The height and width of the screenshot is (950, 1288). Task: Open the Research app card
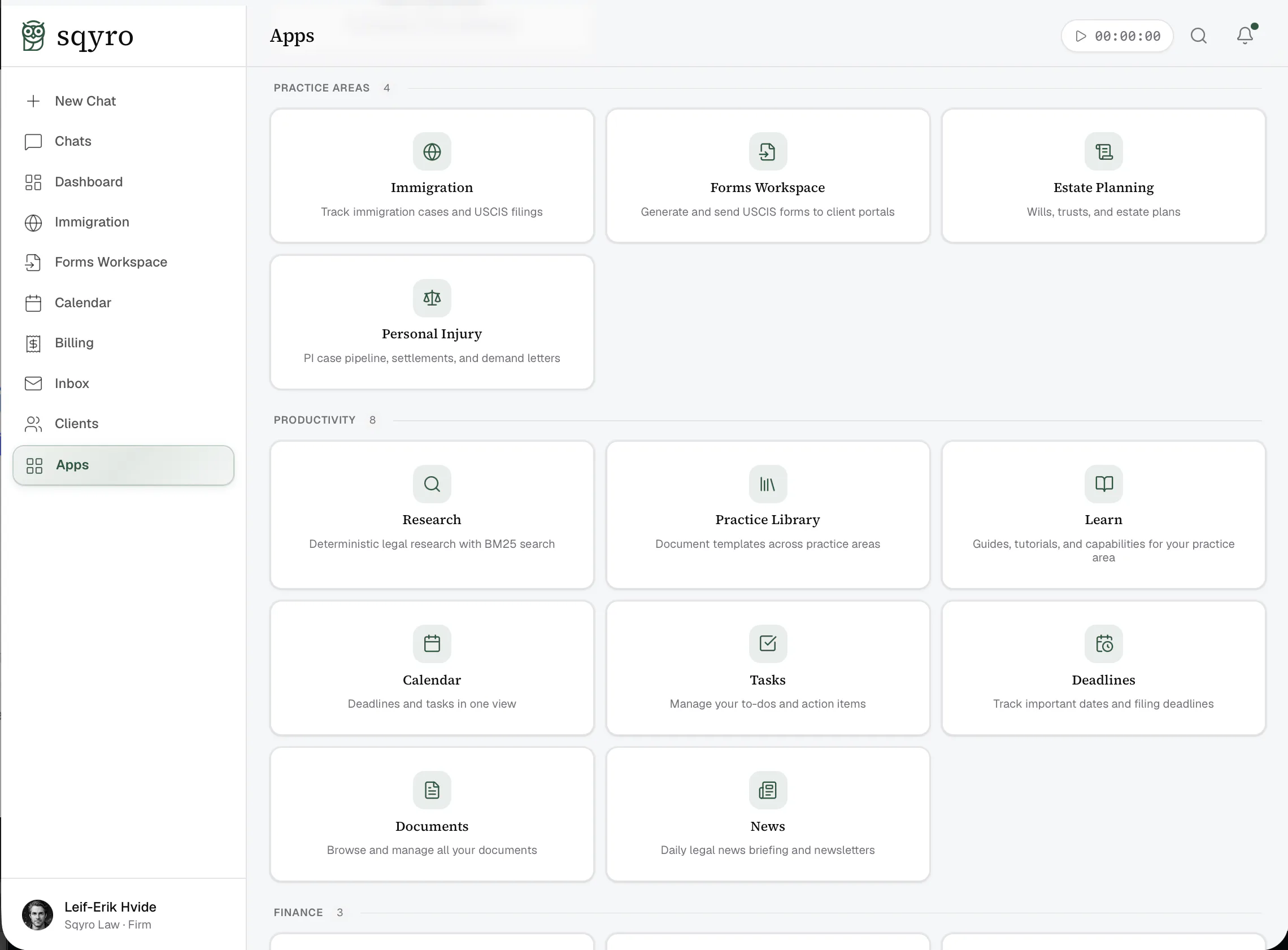point(432,515)
